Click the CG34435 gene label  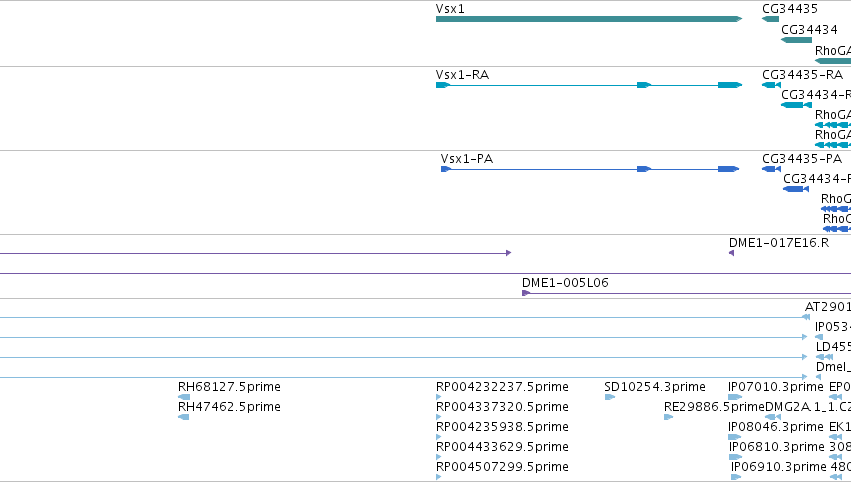[790, 9]
